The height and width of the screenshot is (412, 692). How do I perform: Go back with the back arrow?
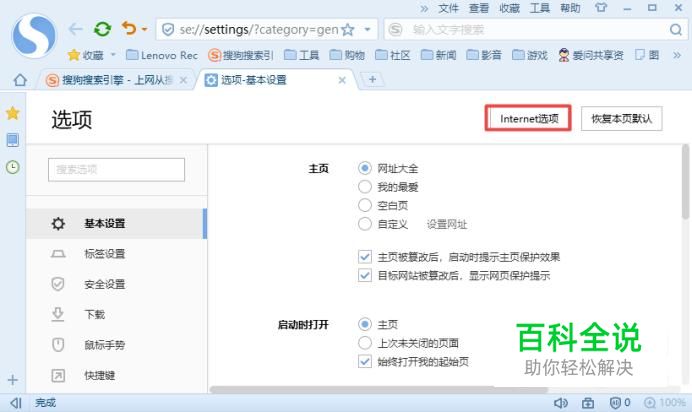click(75, 30)
